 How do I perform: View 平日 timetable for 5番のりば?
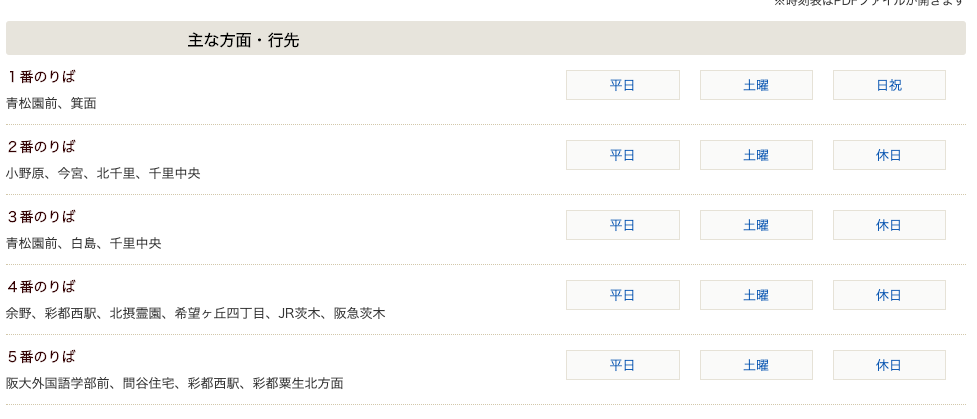(x=622, y=365)
